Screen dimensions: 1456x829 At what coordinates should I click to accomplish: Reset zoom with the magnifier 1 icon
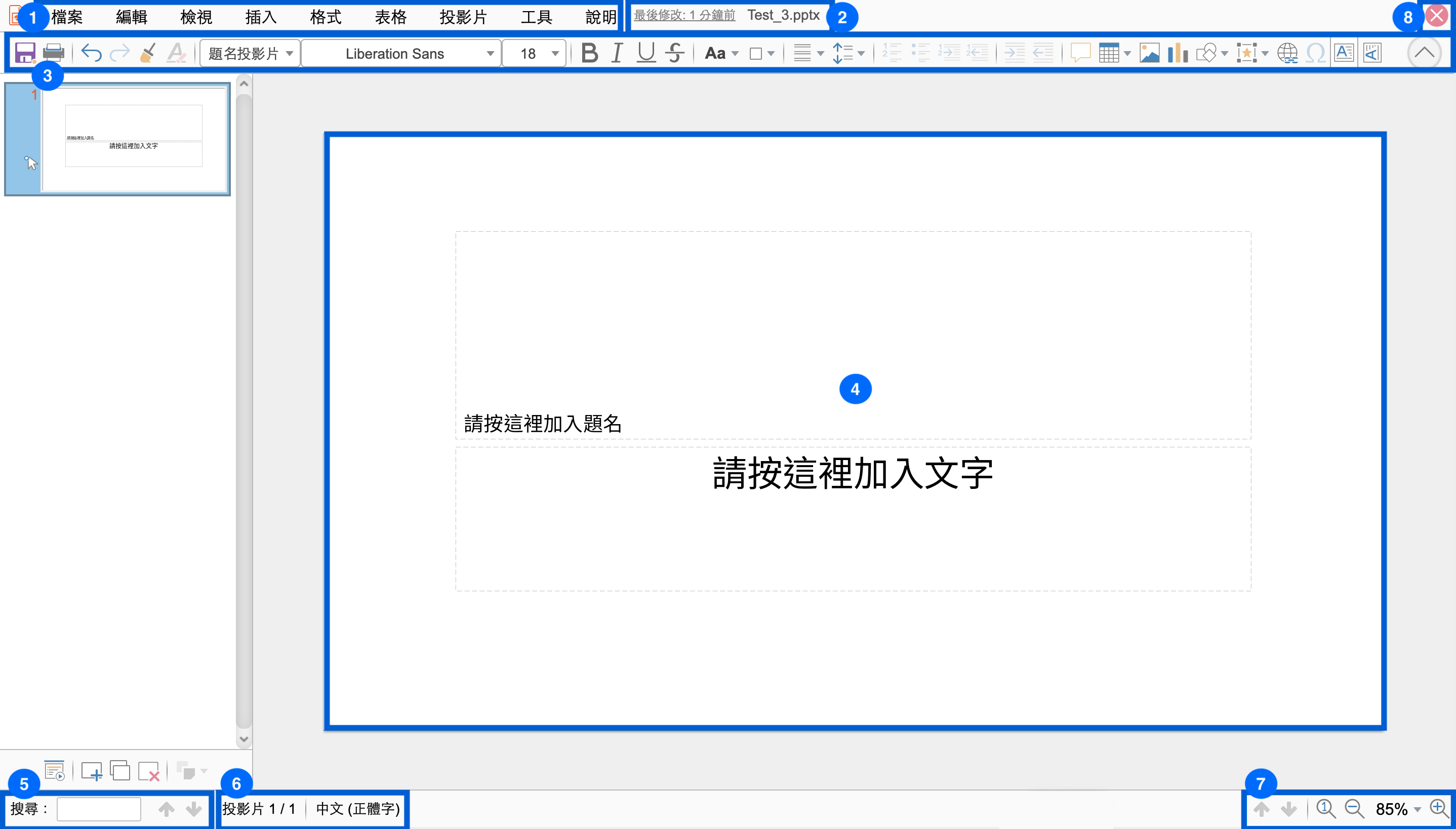click(1326, 809)
